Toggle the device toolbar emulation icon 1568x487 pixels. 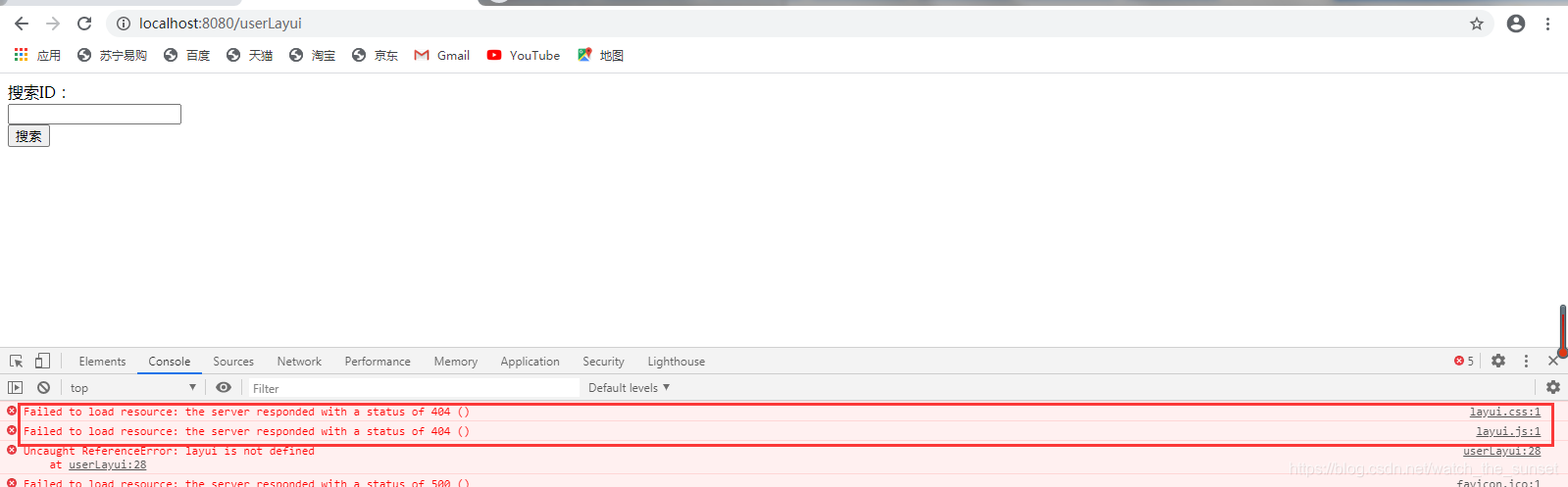[42, 361]
